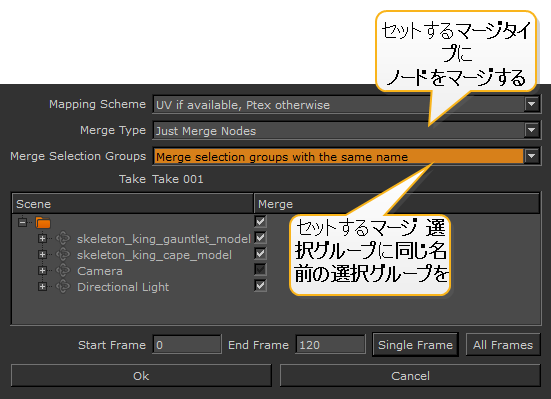
Task: Uncheck merge for skeleton_king_gauntlet_model
Action: pyautogui.click(x=260, y=237)
